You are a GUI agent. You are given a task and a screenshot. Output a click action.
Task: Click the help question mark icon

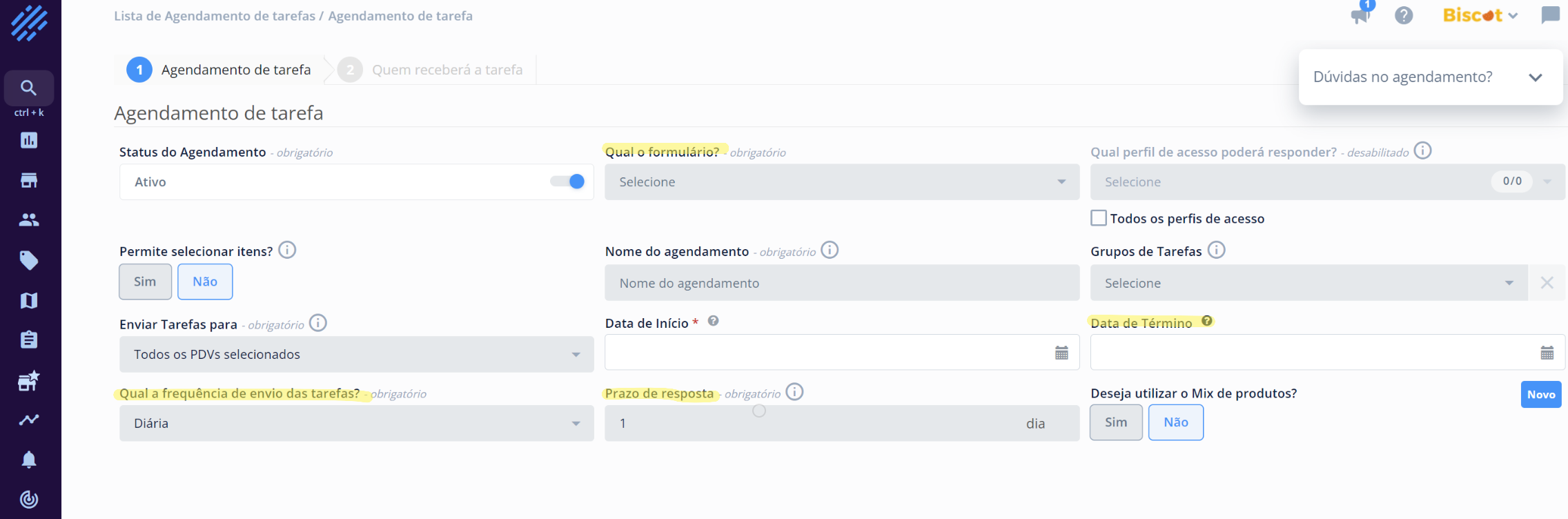[1403, 15]
